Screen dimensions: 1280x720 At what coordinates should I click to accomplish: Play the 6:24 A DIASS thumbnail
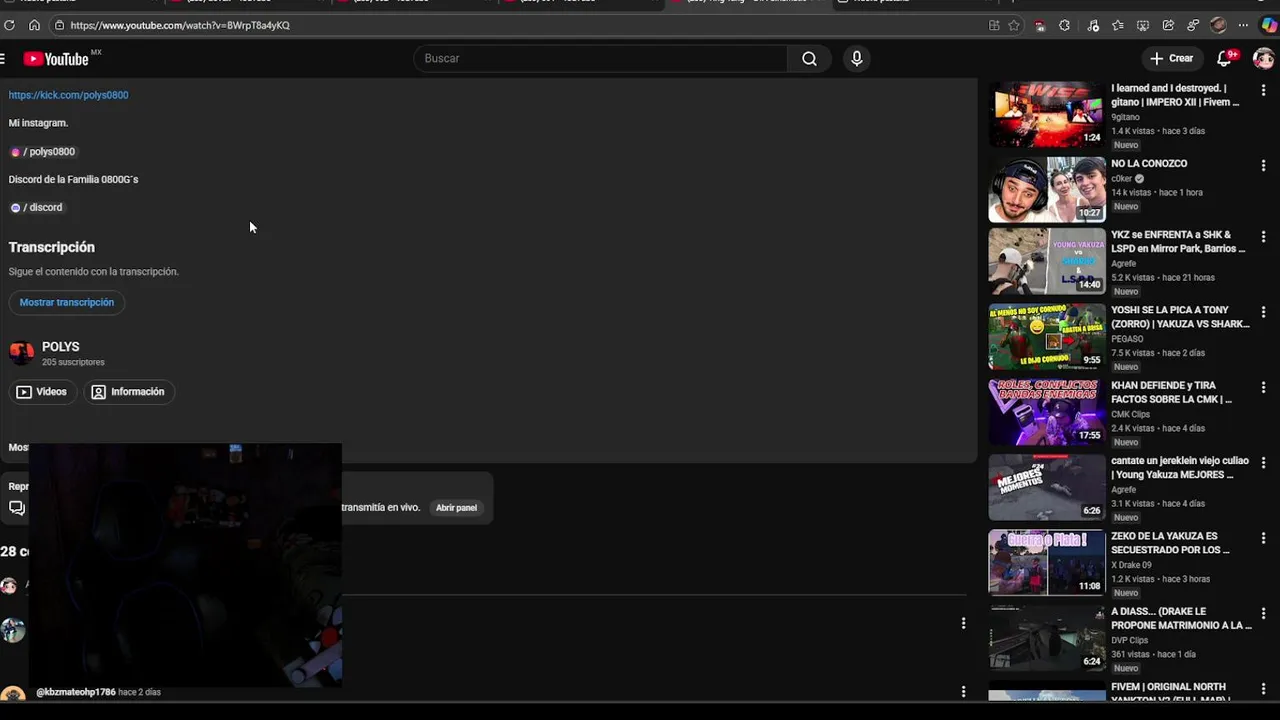(x=1047, y=638)
